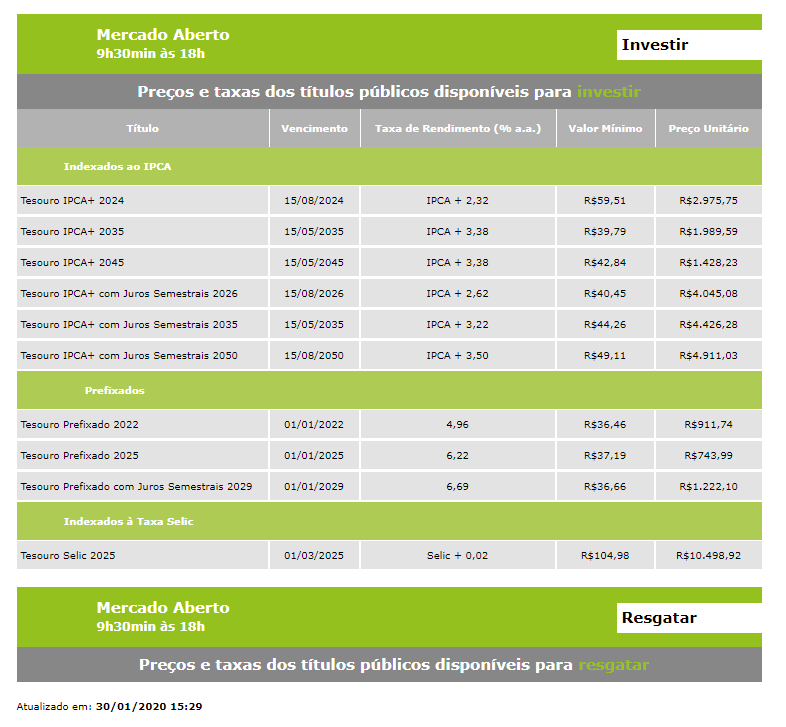Open Tesouro Prefixado 2025 title
Image resolution: width=786 pixels, height=727 pixels.
79,456
